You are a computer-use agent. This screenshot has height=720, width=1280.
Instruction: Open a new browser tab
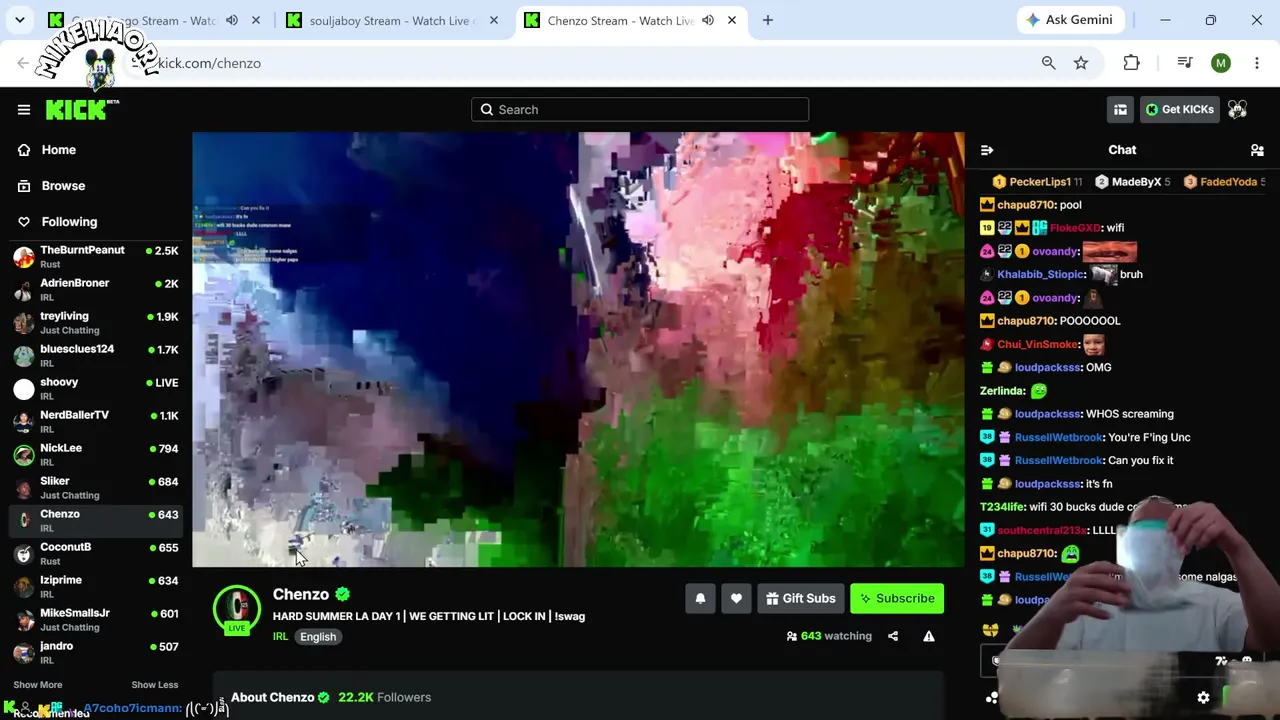tap(768, 20)
